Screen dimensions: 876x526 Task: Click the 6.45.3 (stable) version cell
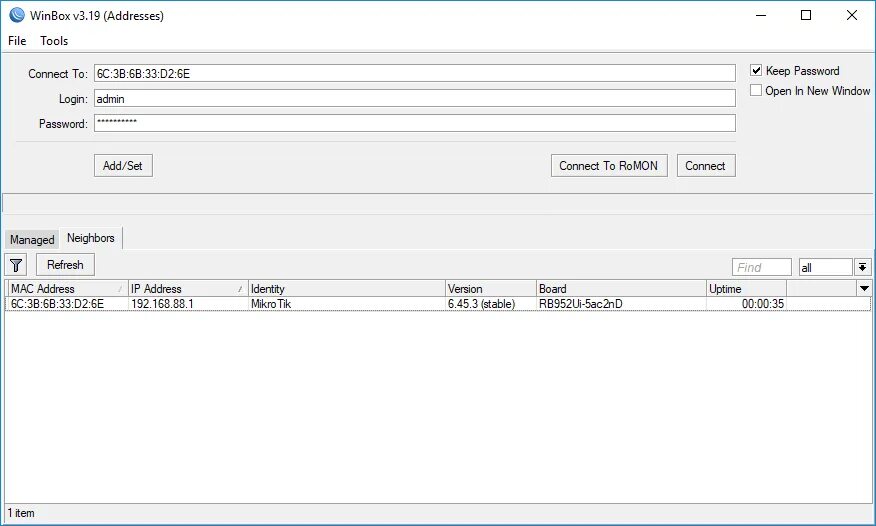(481, 304)
